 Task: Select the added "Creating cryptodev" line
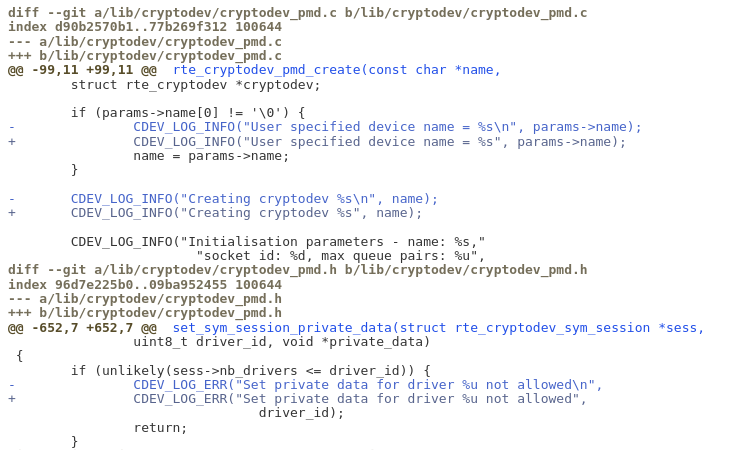pos(246,213)
